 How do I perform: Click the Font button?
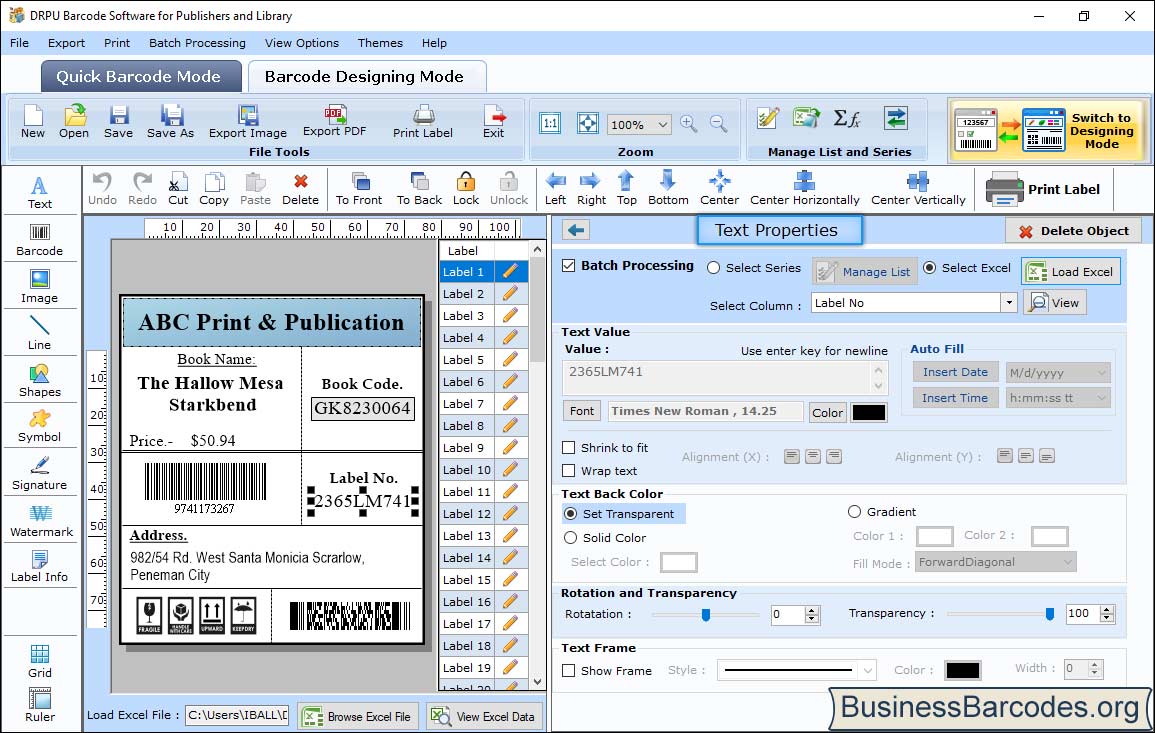[x=582, y=411]
